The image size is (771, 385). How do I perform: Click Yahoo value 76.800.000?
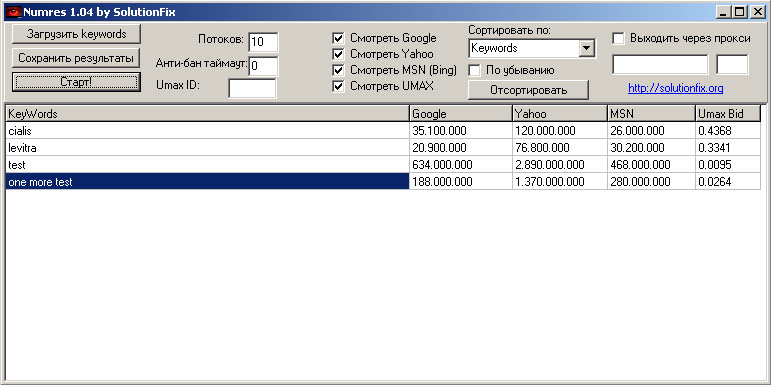pyautogui.click(x=542, y=148)
